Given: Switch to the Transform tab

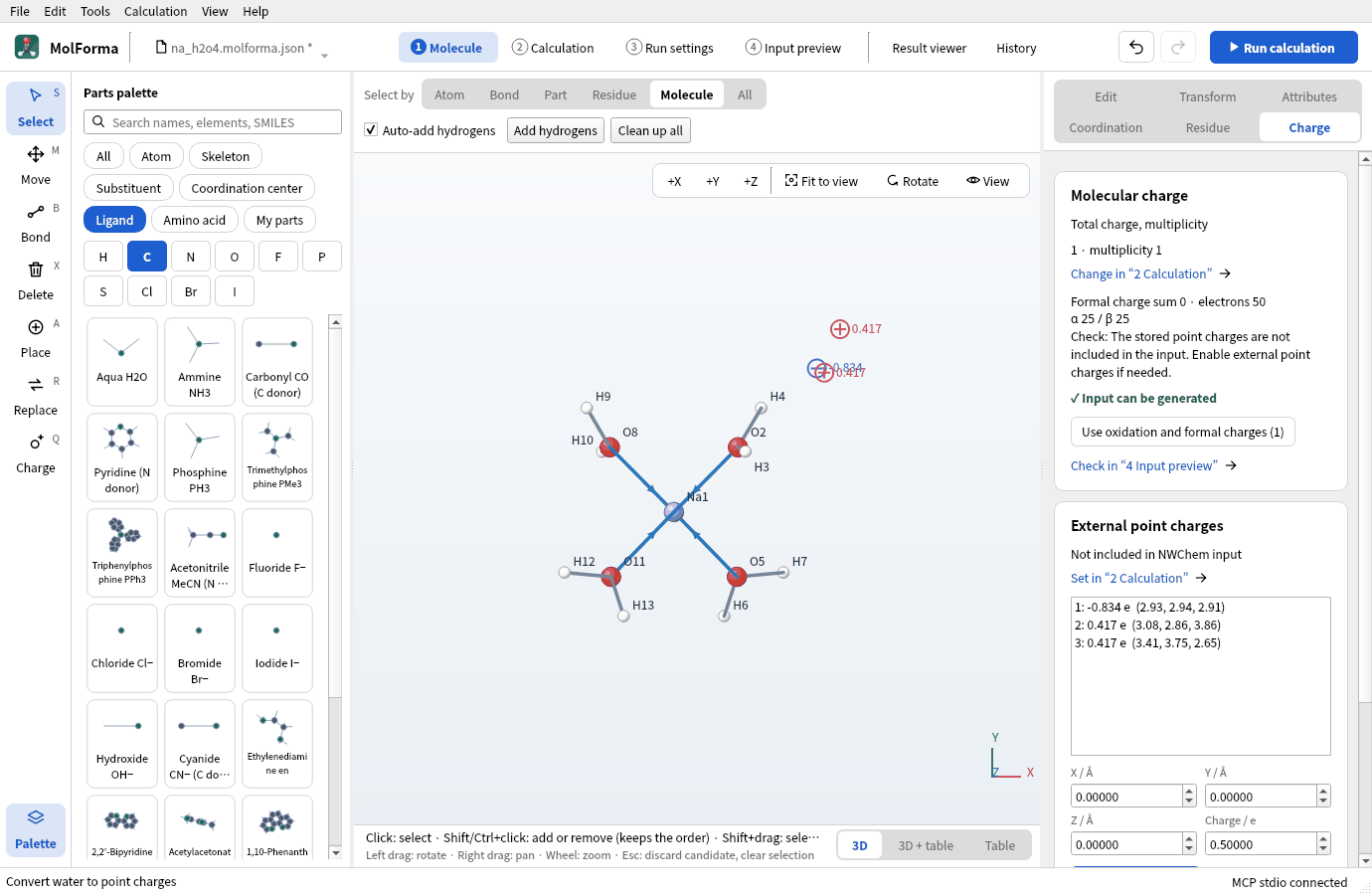Looking at the screenshot, I should (1208, 96).
